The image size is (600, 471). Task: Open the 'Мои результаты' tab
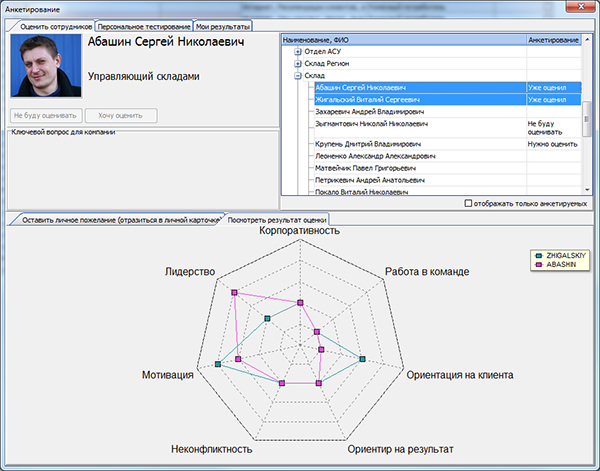pyautogui.click(x=222, y=26)
